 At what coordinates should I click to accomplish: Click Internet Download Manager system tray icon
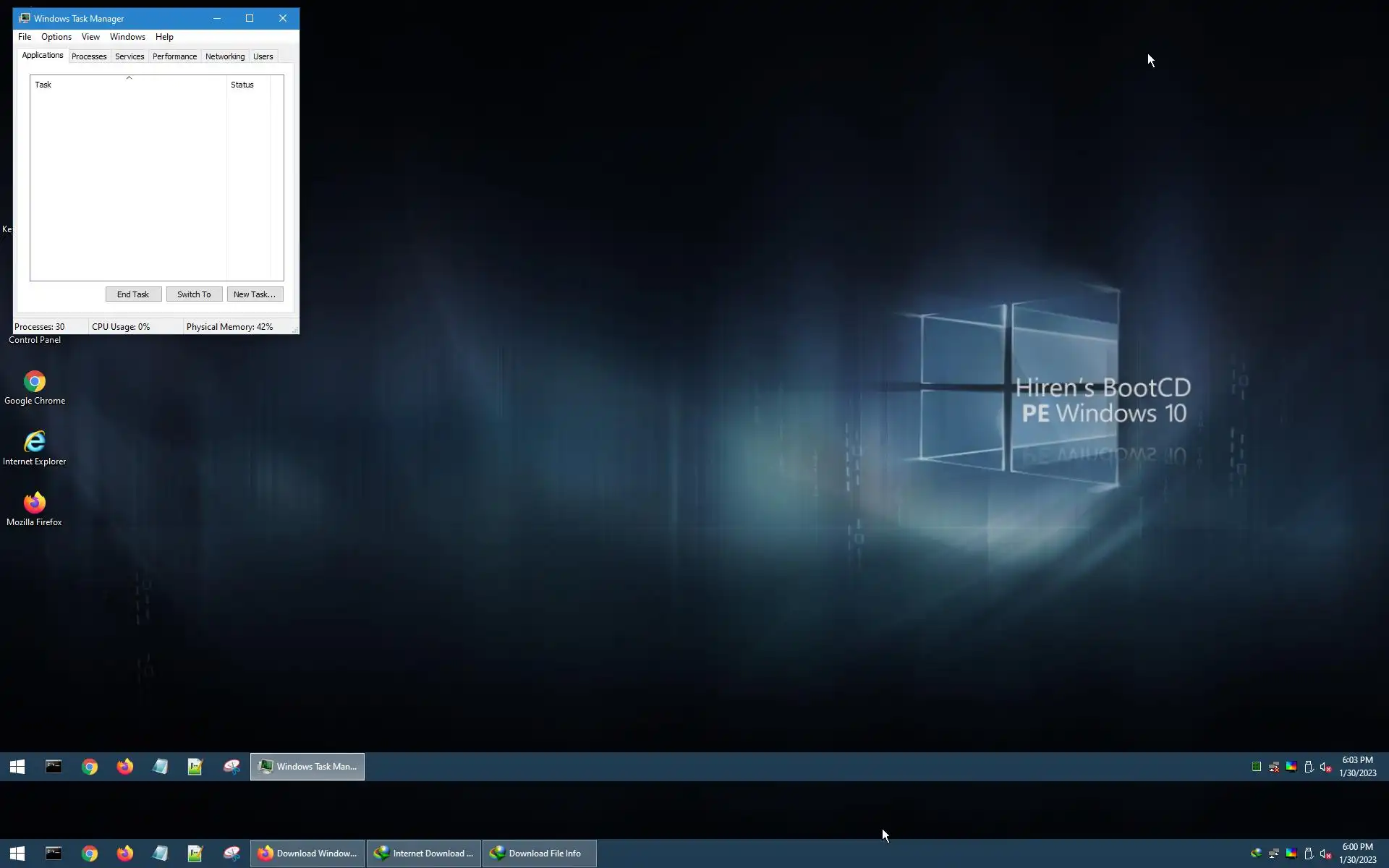pyautogui.click(x=1257, y=854)
